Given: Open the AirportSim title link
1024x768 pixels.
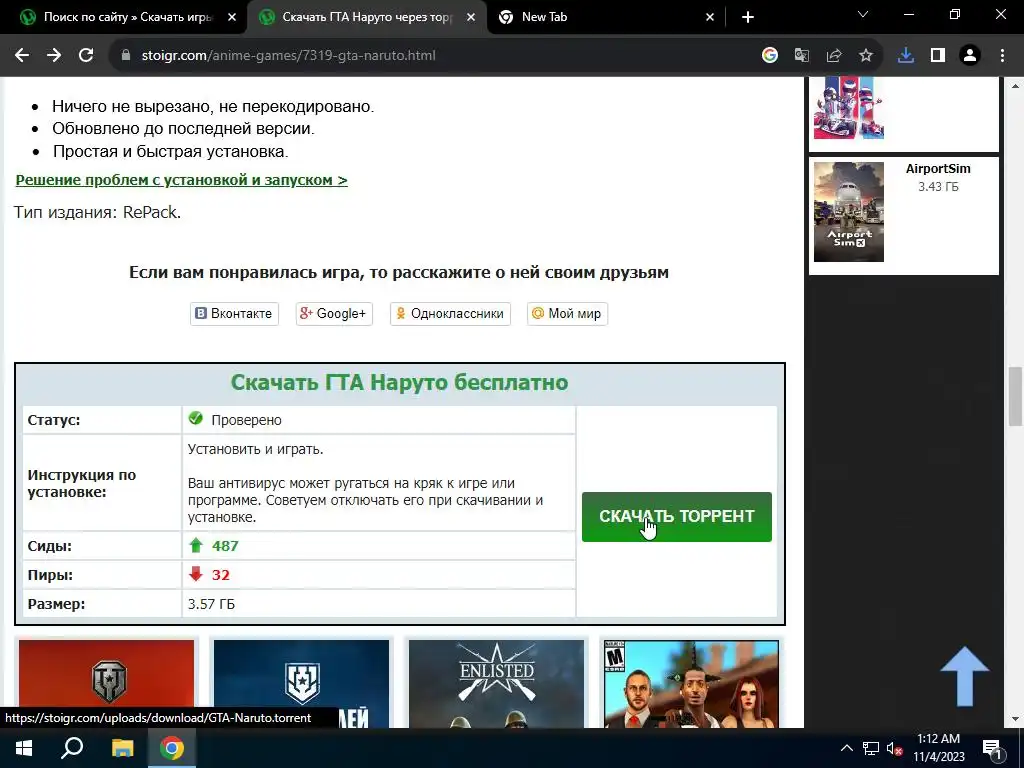Looking at the screenshot, I should pyautogui.click(x=938, y=168).
